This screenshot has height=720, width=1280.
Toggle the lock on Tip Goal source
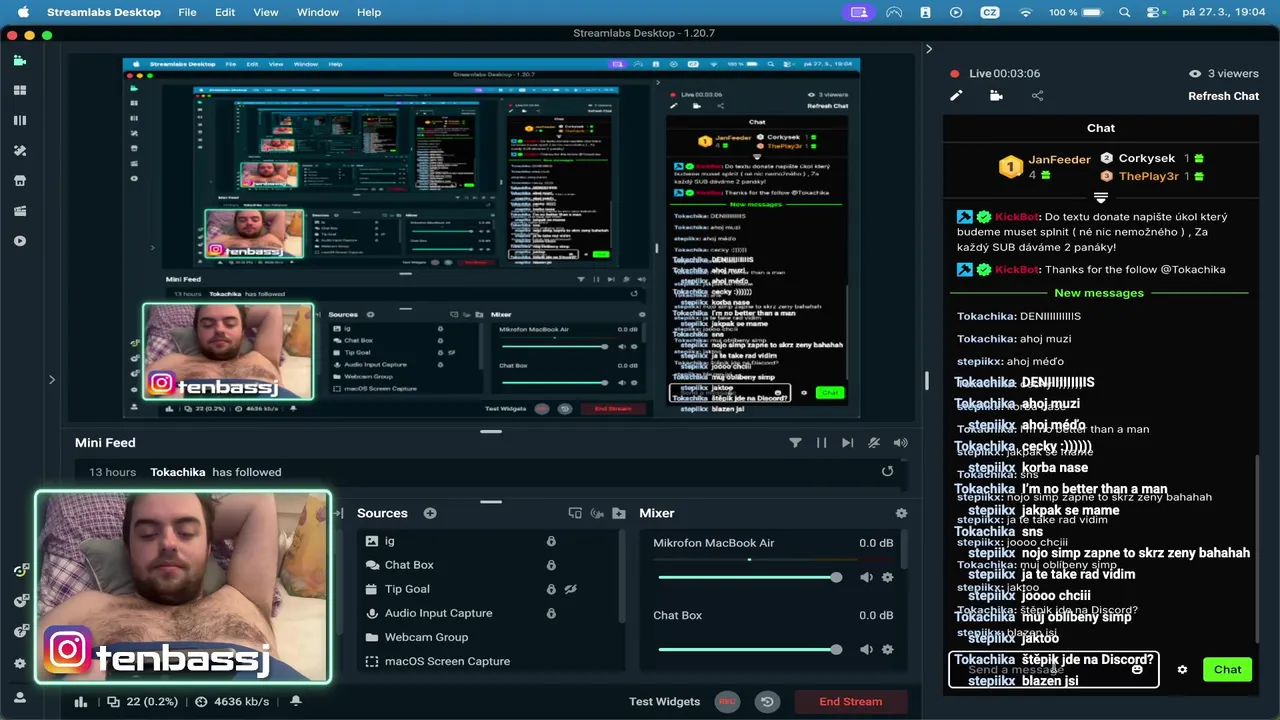click(x=550, y=589)
